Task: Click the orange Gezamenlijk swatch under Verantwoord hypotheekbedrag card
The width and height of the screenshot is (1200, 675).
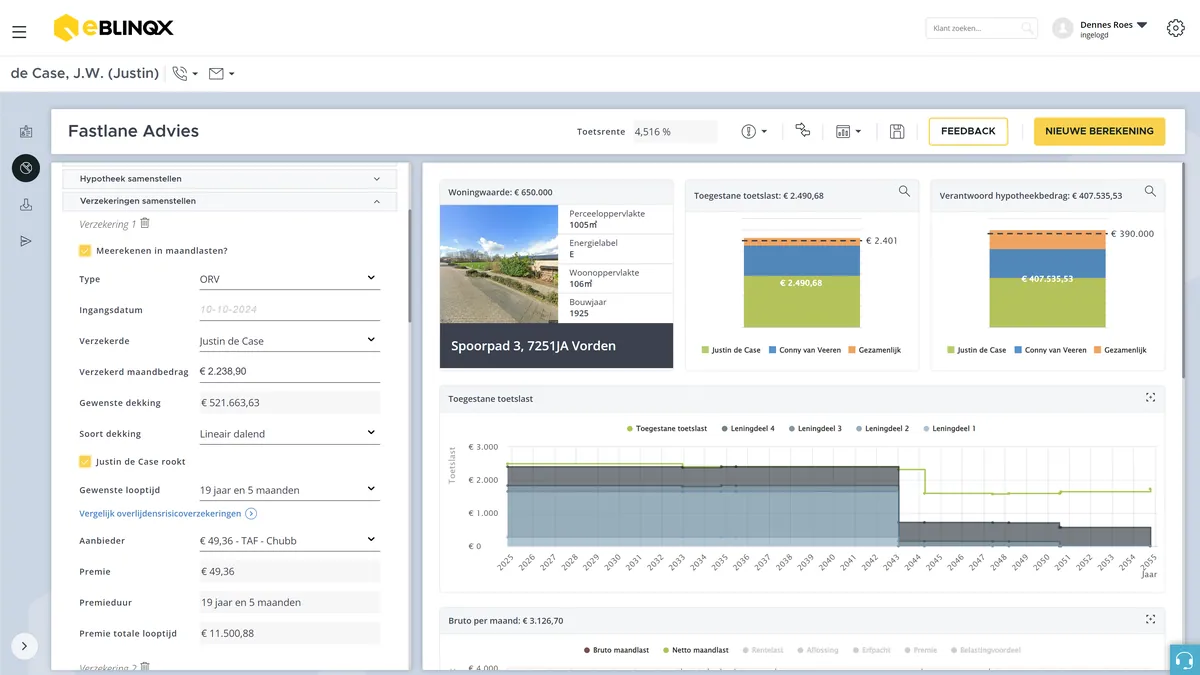Action: [1096, 350]
